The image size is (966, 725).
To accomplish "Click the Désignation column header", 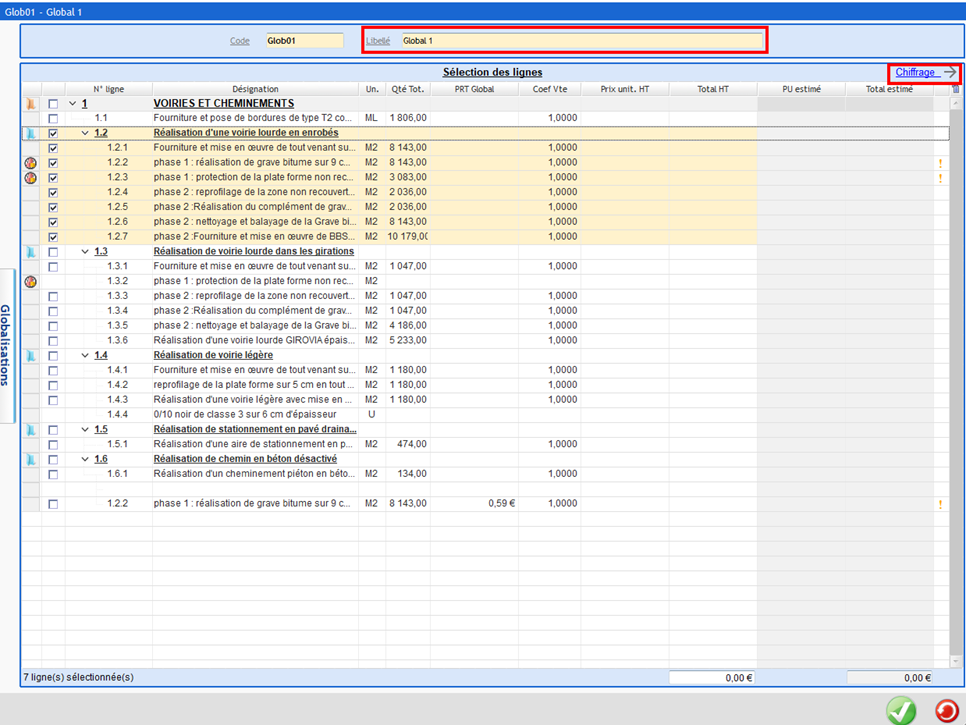I will pos(255,89).
